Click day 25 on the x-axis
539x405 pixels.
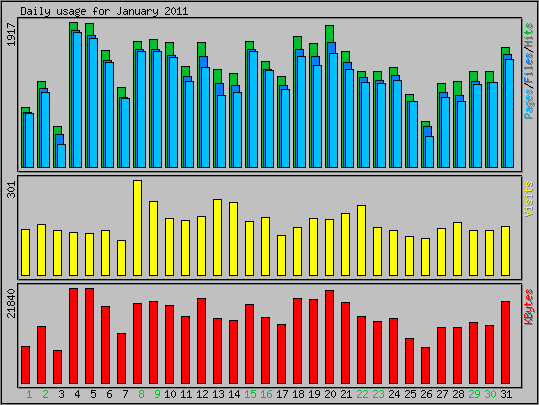point(410,394)
